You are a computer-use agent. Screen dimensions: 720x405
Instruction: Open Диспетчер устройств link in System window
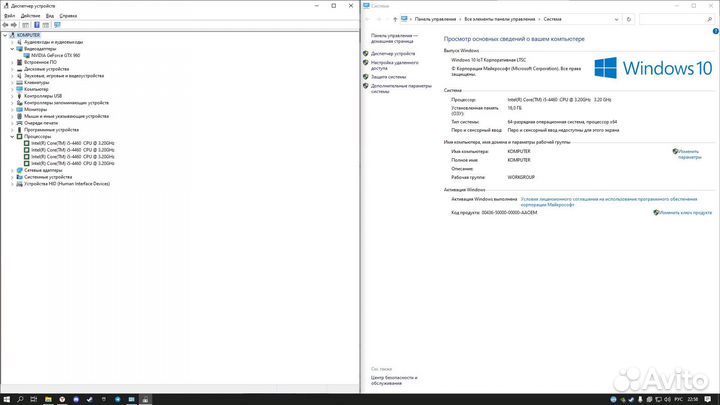[x=393, y=54]
